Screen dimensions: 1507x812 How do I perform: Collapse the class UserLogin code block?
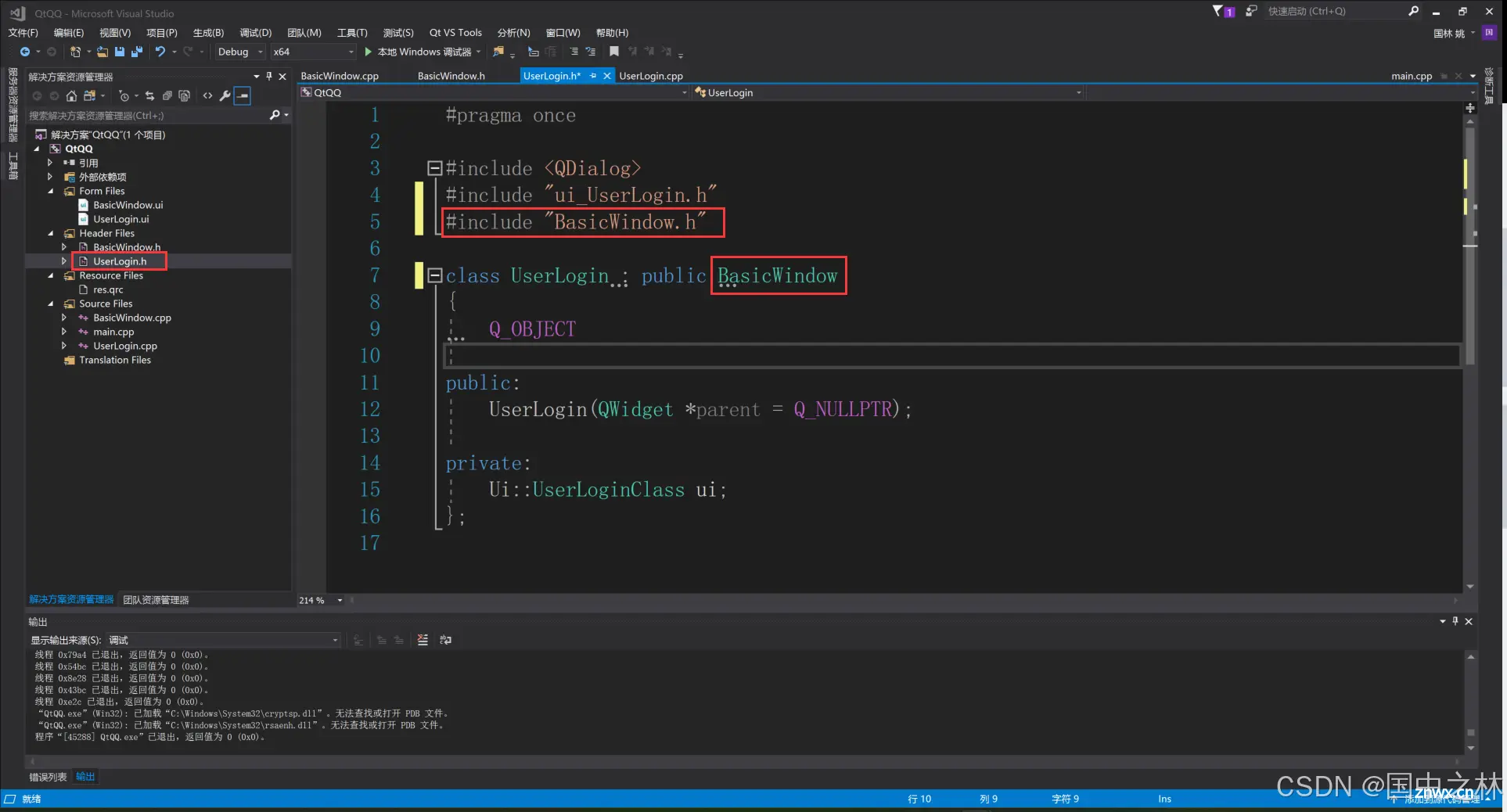(x=435, y=275)
